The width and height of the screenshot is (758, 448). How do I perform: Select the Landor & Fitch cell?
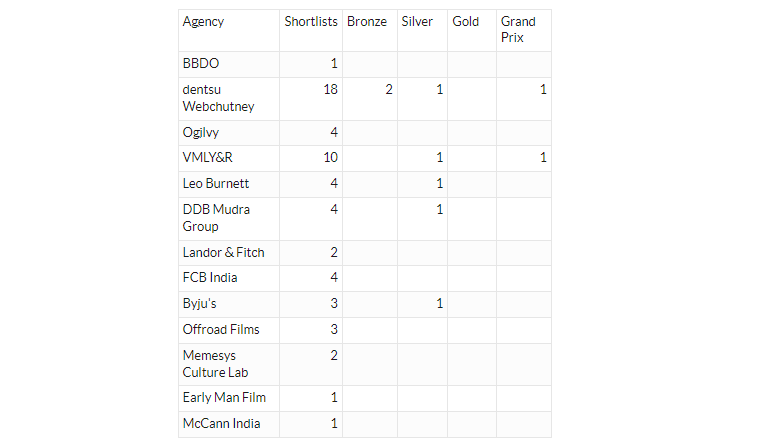point(229,253)
